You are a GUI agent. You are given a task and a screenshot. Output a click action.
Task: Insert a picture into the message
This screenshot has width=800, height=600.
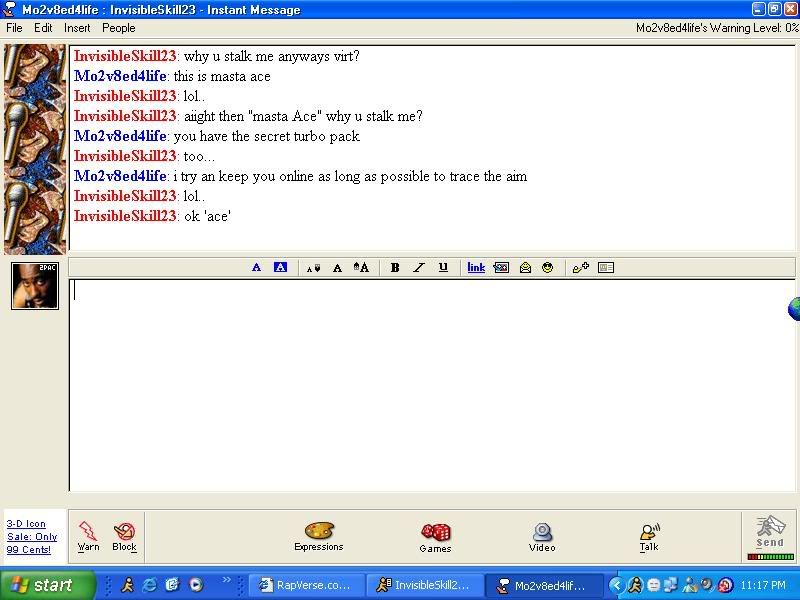coord(501,267)
